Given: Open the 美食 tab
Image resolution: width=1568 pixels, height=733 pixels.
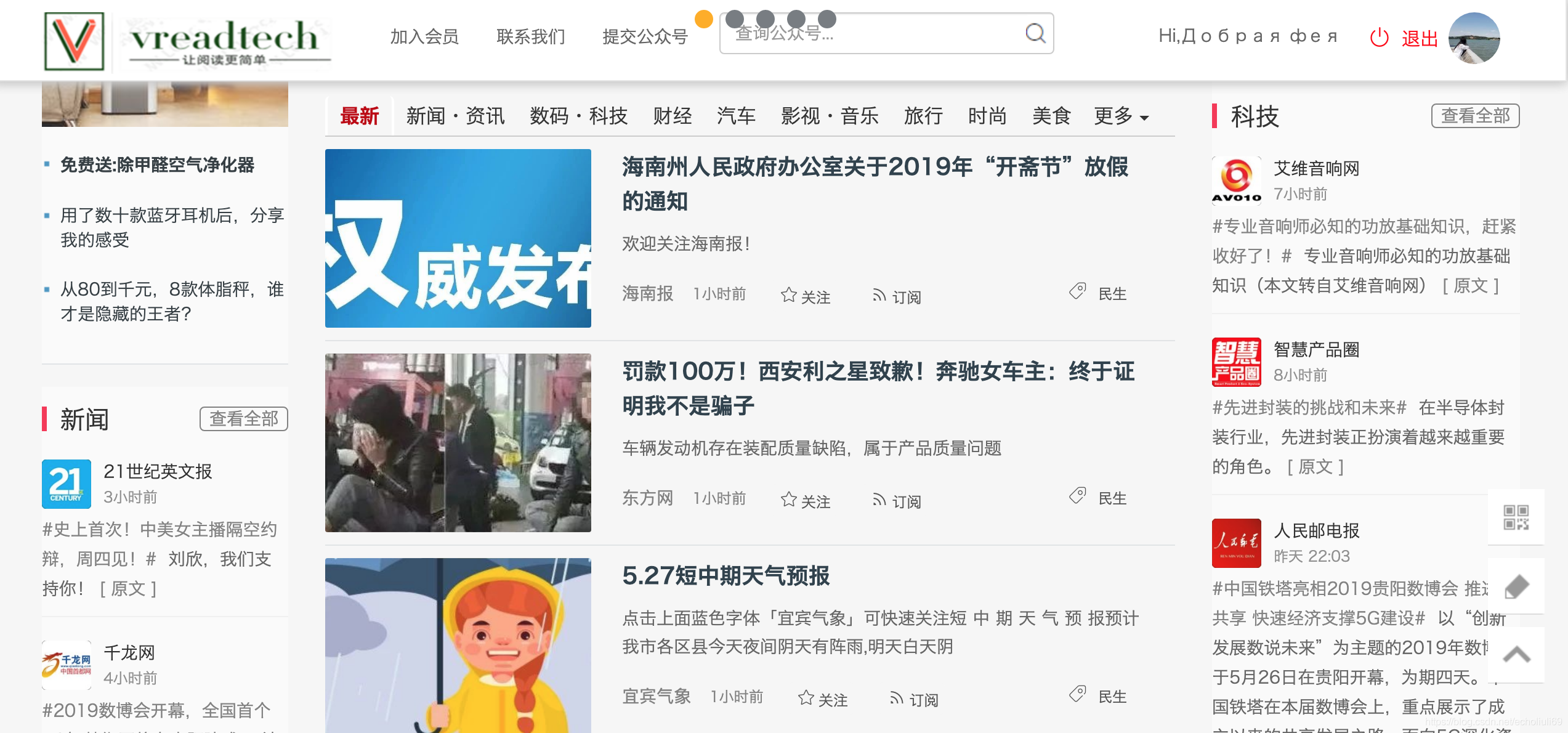Looking at the screenshot, I should (1051, 116).
